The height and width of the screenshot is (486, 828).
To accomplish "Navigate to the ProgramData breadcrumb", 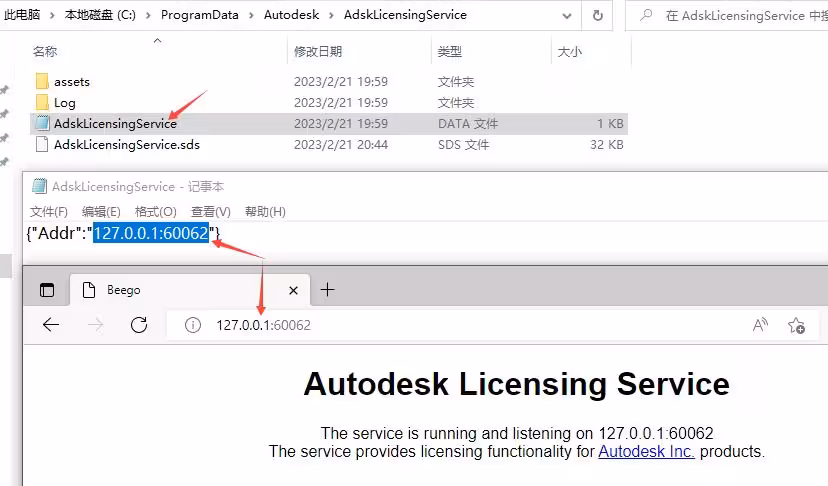I will coord(200,15).
